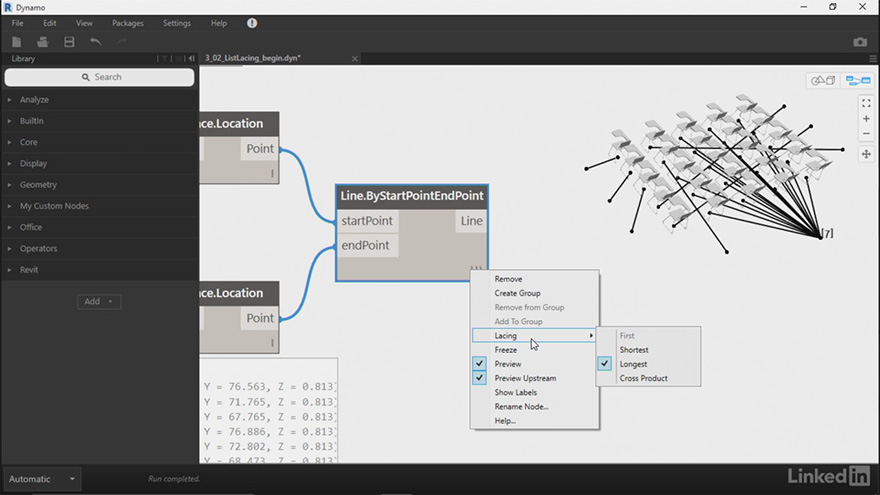Save the graph with the toolbar disk icon
The image size is (880, 495).
pyautogui.click(x=69, y=42)
